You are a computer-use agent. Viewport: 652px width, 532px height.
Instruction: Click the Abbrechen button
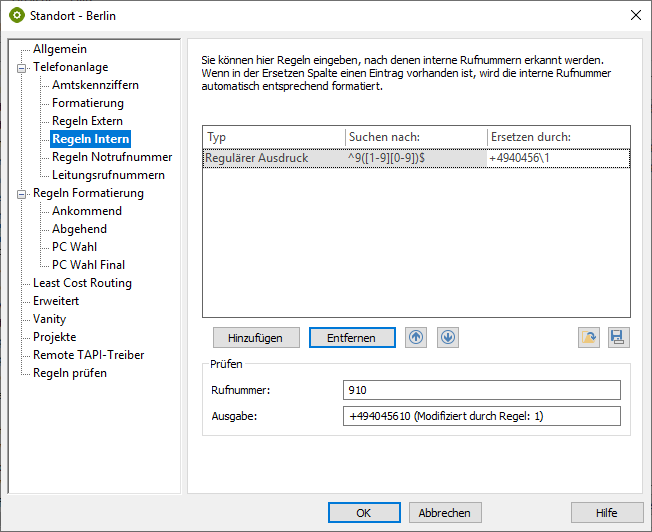(445, 513)
